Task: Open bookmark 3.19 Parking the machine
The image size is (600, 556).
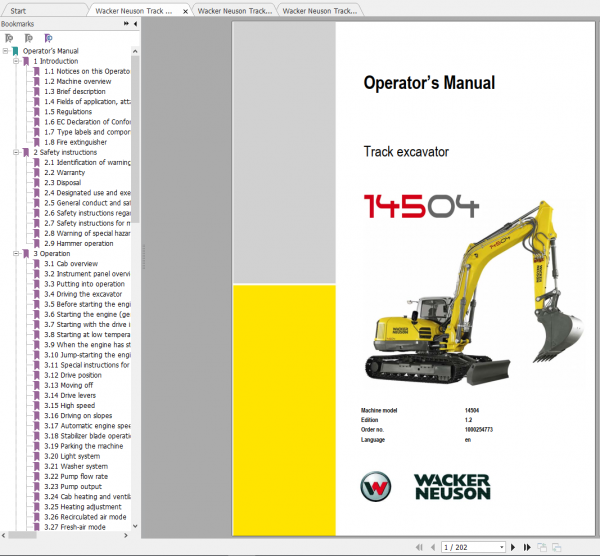Action: coord(84,446)
